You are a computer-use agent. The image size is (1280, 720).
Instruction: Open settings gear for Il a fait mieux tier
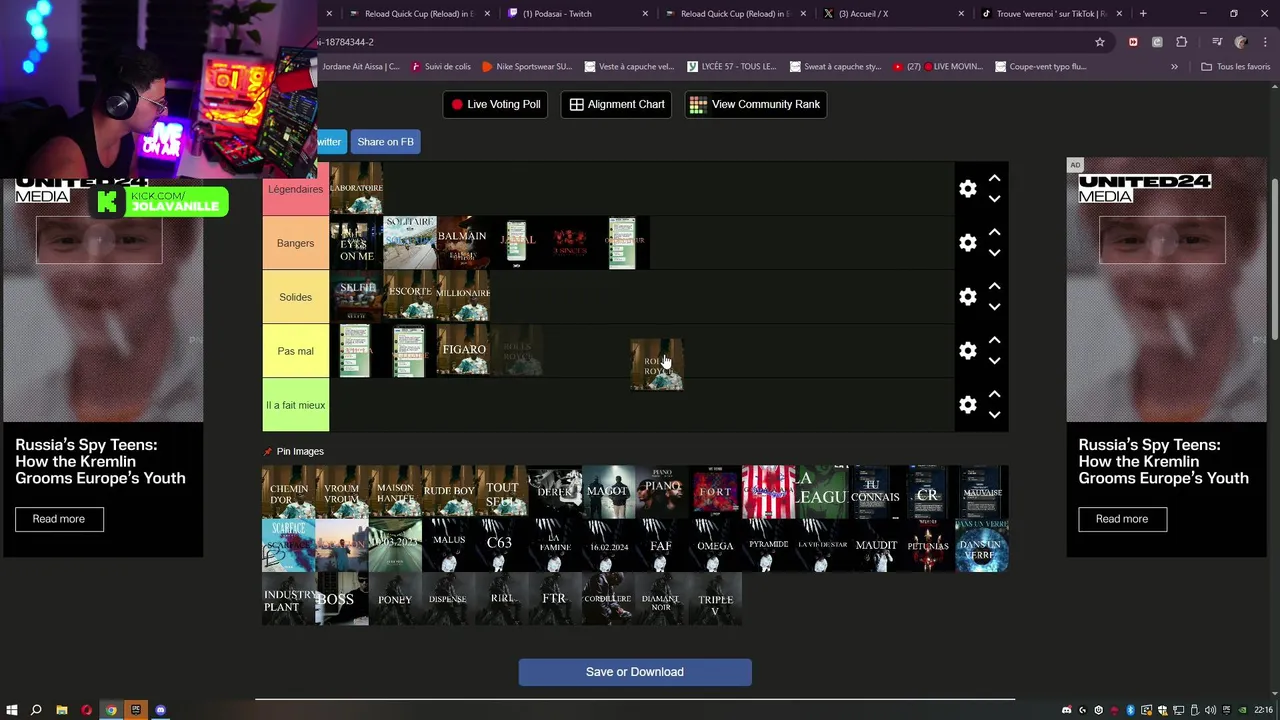pos(967,405)
